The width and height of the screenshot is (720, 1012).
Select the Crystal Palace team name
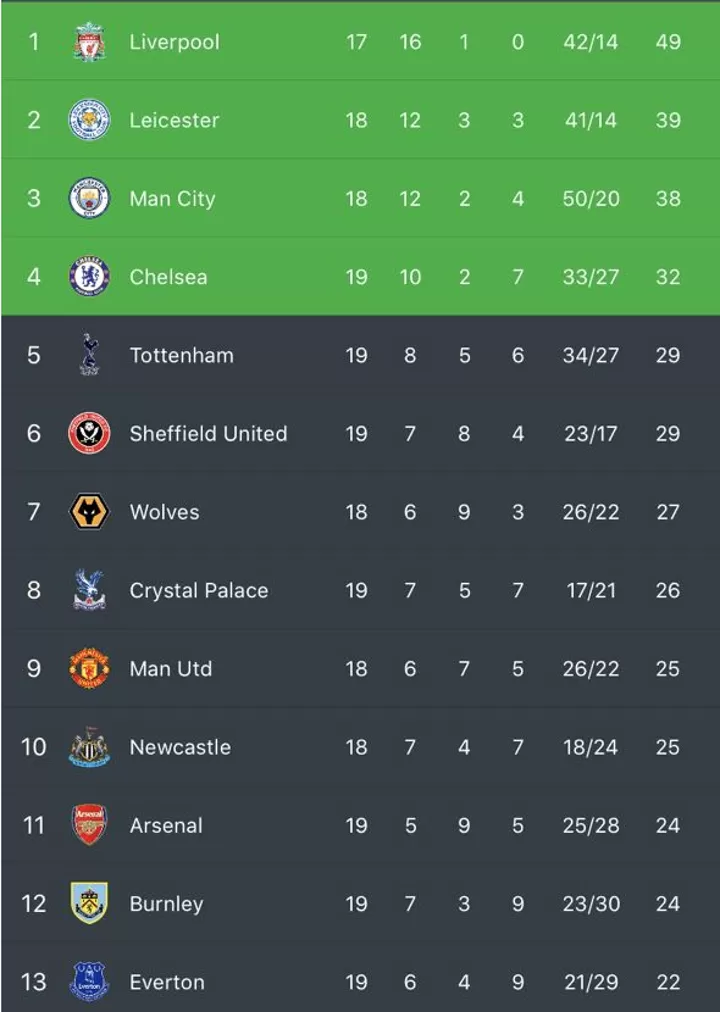tap(198, 590)
